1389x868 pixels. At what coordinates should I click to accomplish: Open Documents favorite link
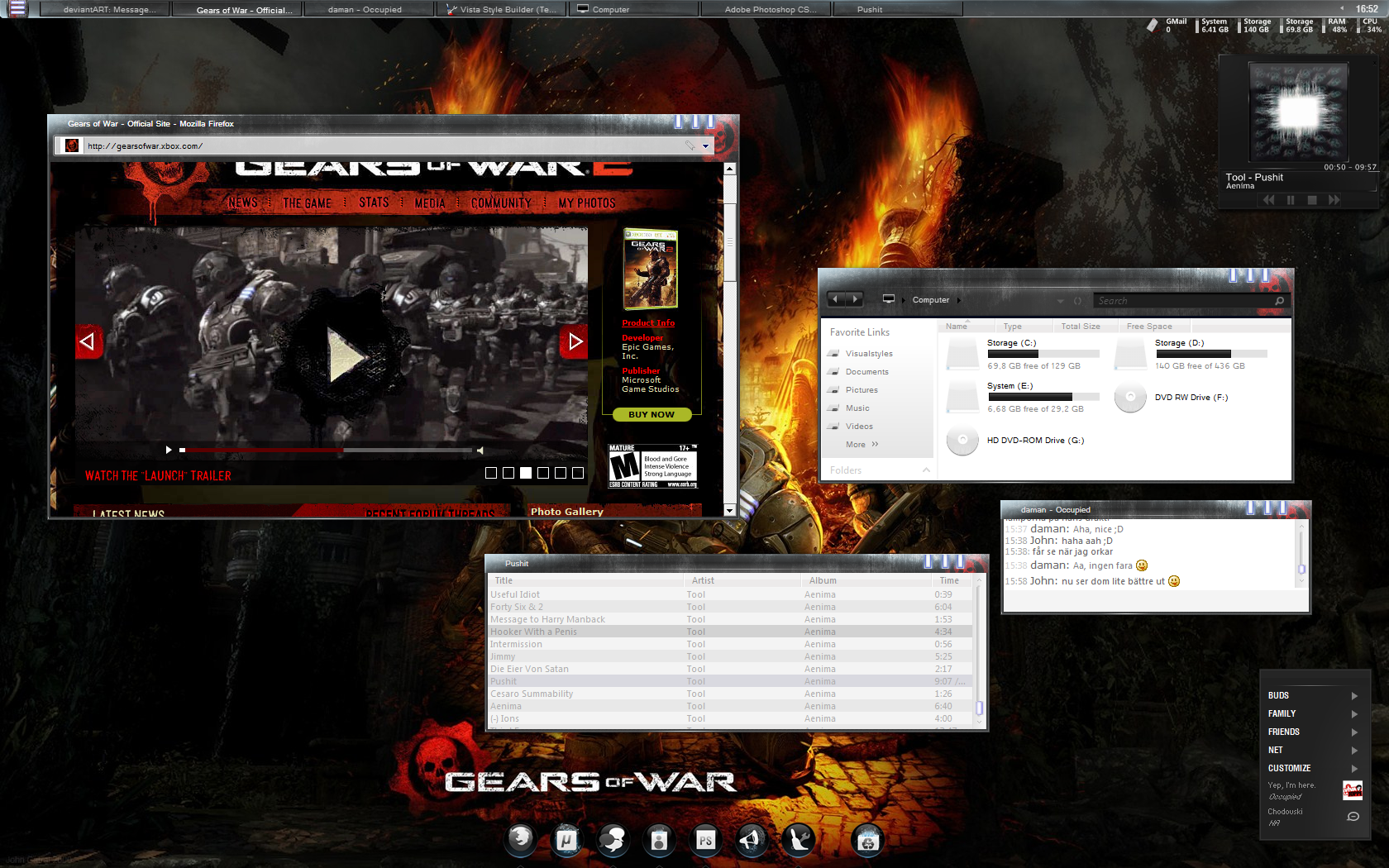tap(866, 372)
